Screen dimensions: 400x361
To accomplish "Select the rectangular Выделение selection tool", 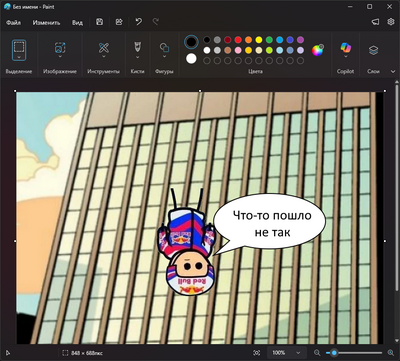I will coord(19,47).
